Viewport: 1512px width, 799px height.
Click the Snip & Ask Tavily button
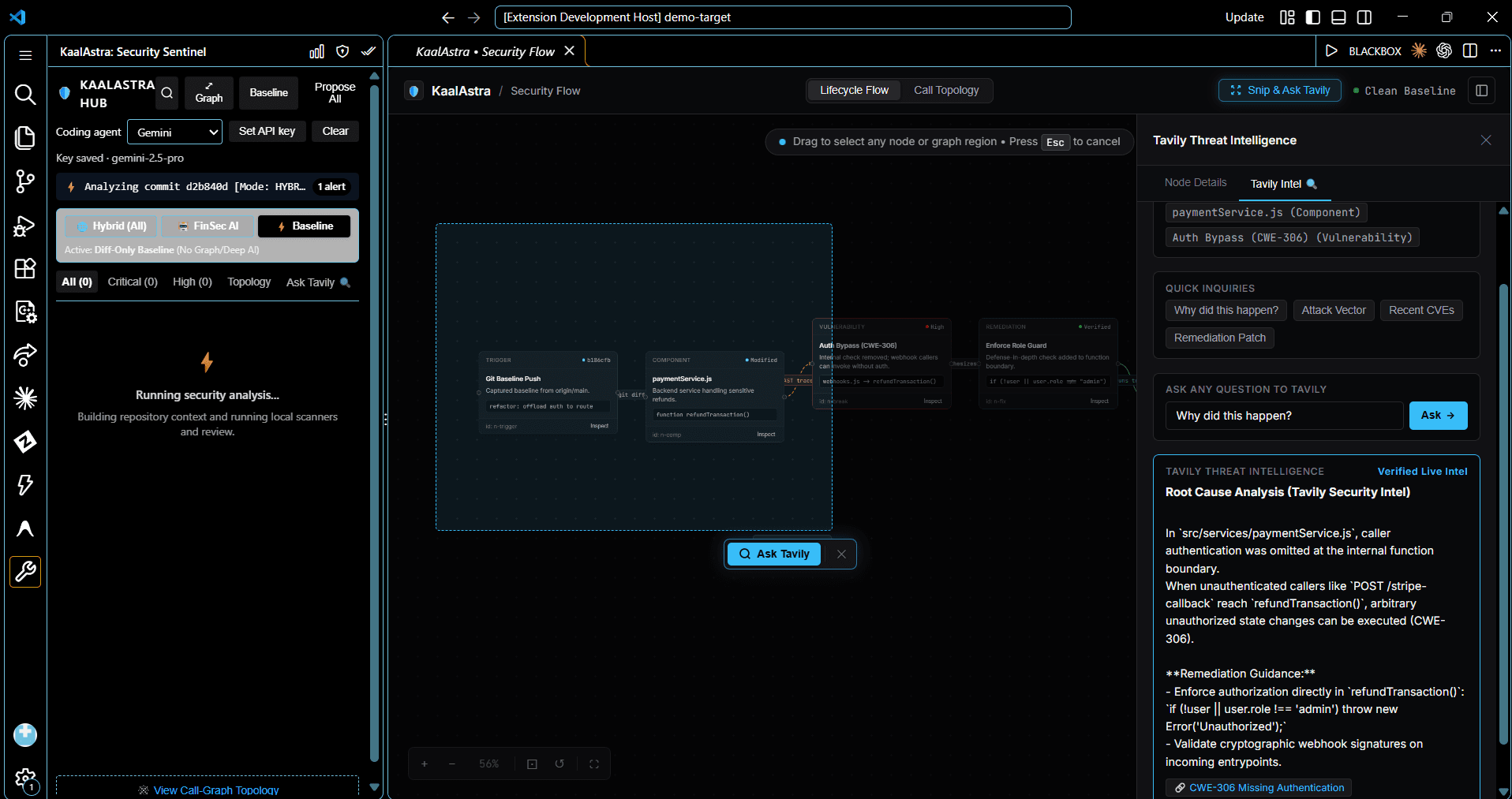pyautogui.click(x=1280, y=91)
